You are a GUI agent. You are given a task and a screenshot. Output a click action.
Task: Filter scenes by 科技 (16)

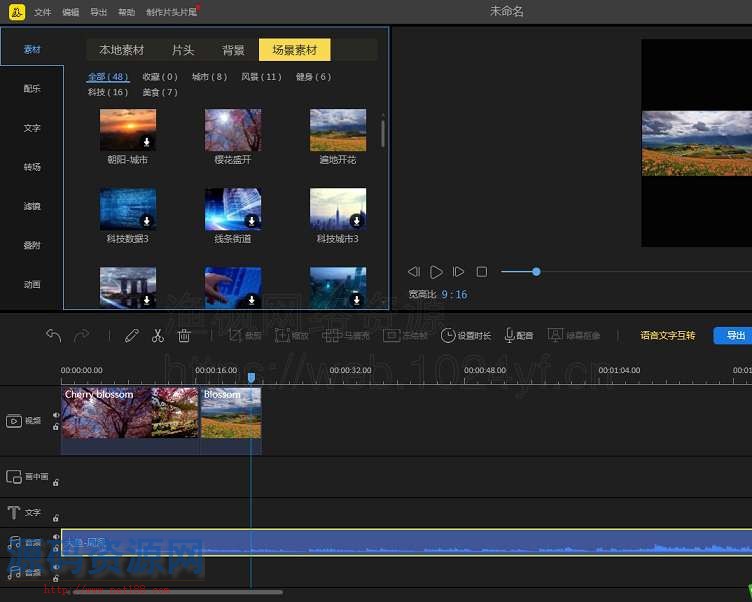pos(108,92)
